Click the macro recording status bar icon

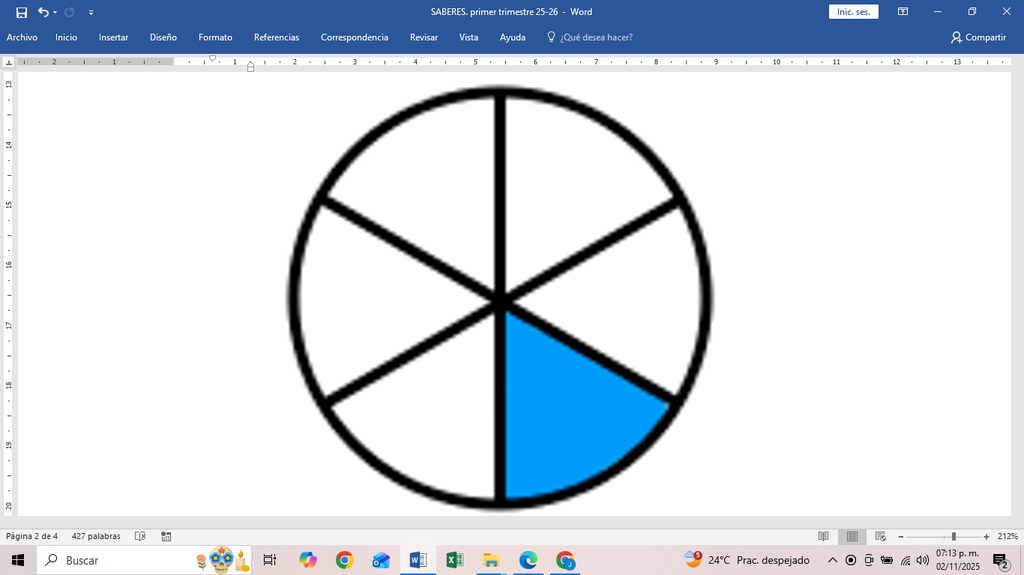[166, 536]
